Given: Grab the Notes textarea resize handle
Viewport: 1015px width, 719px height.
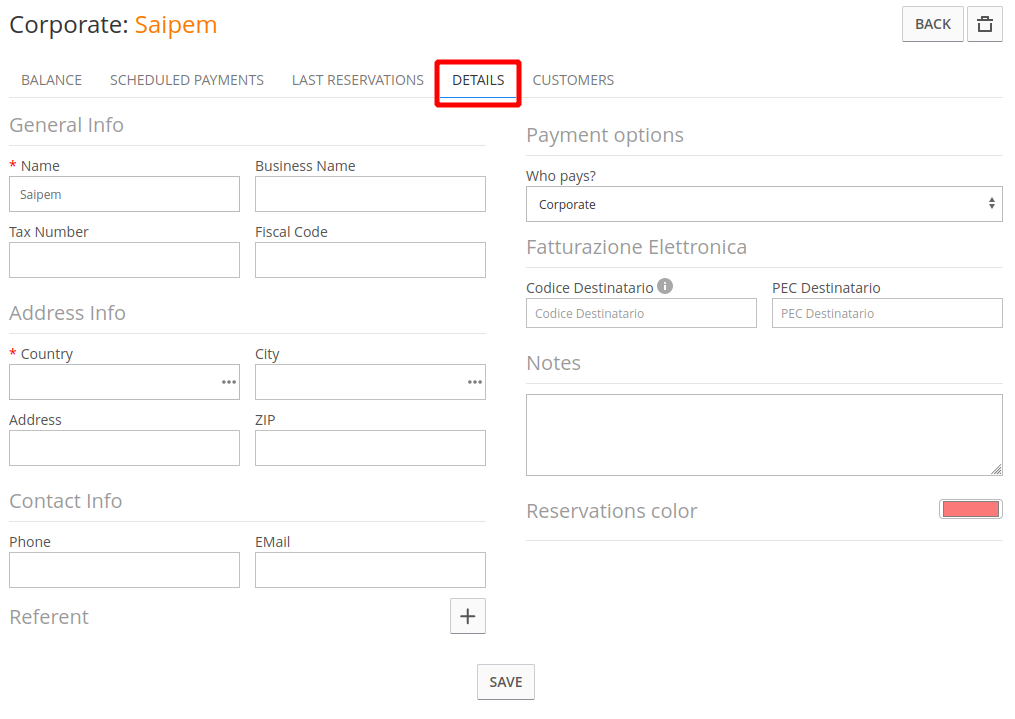Looking at the screenshot, I should (996, 469).
